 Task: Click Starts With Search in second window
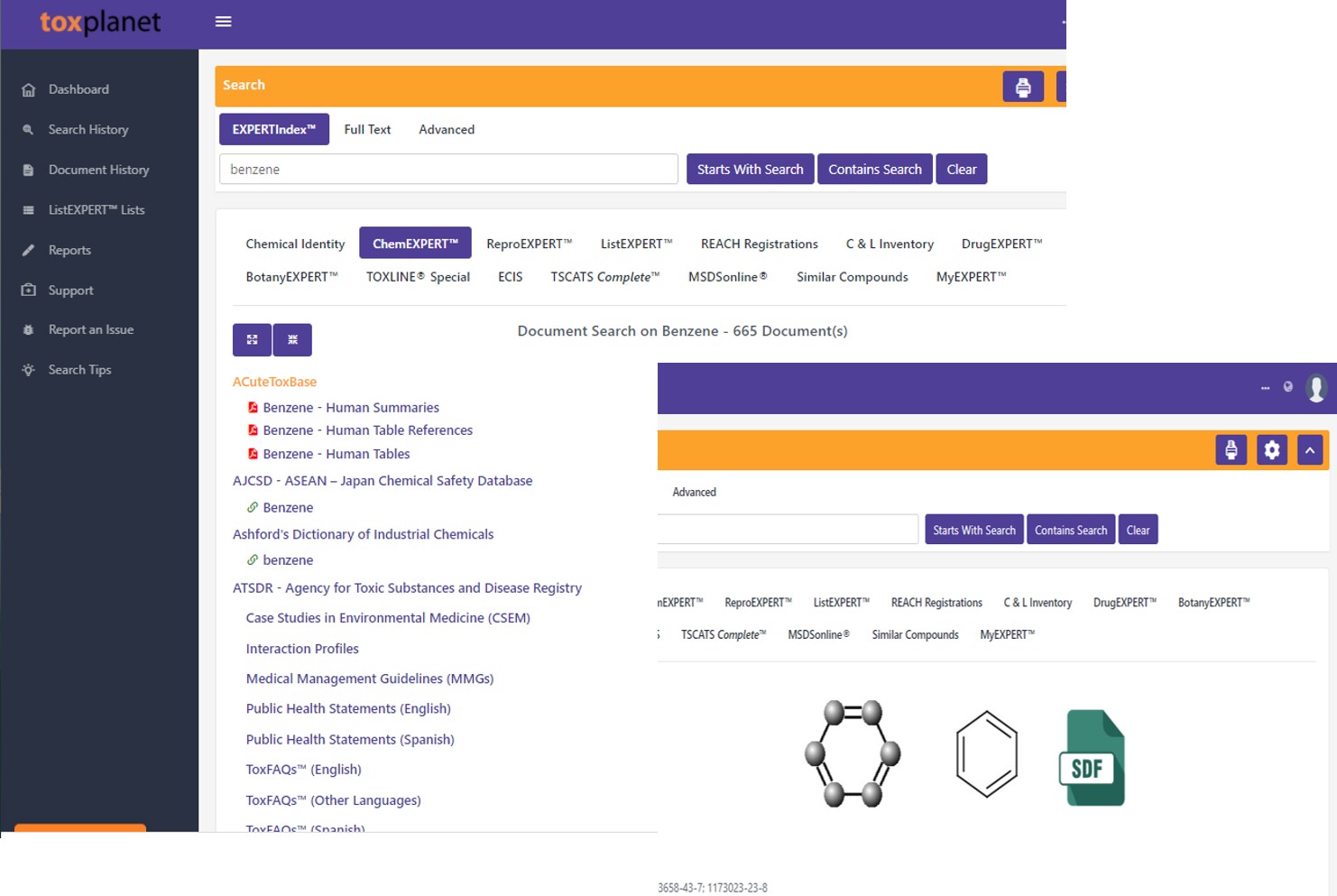click(974, 530)
